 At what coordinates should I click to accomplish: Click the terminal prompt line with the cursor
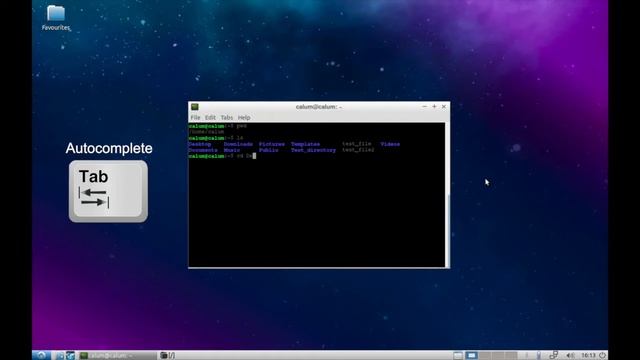[222, 156]
